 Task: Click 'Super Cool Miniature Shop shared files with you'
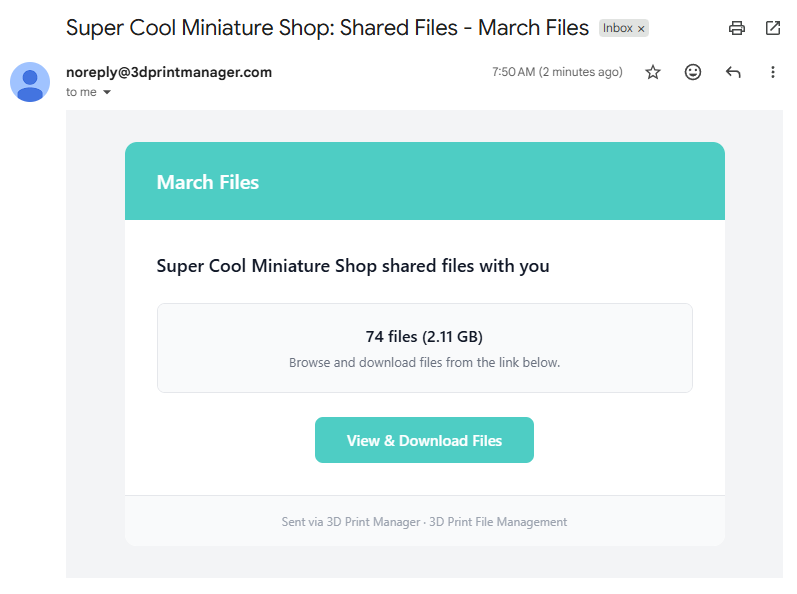(x=353, y=266)
